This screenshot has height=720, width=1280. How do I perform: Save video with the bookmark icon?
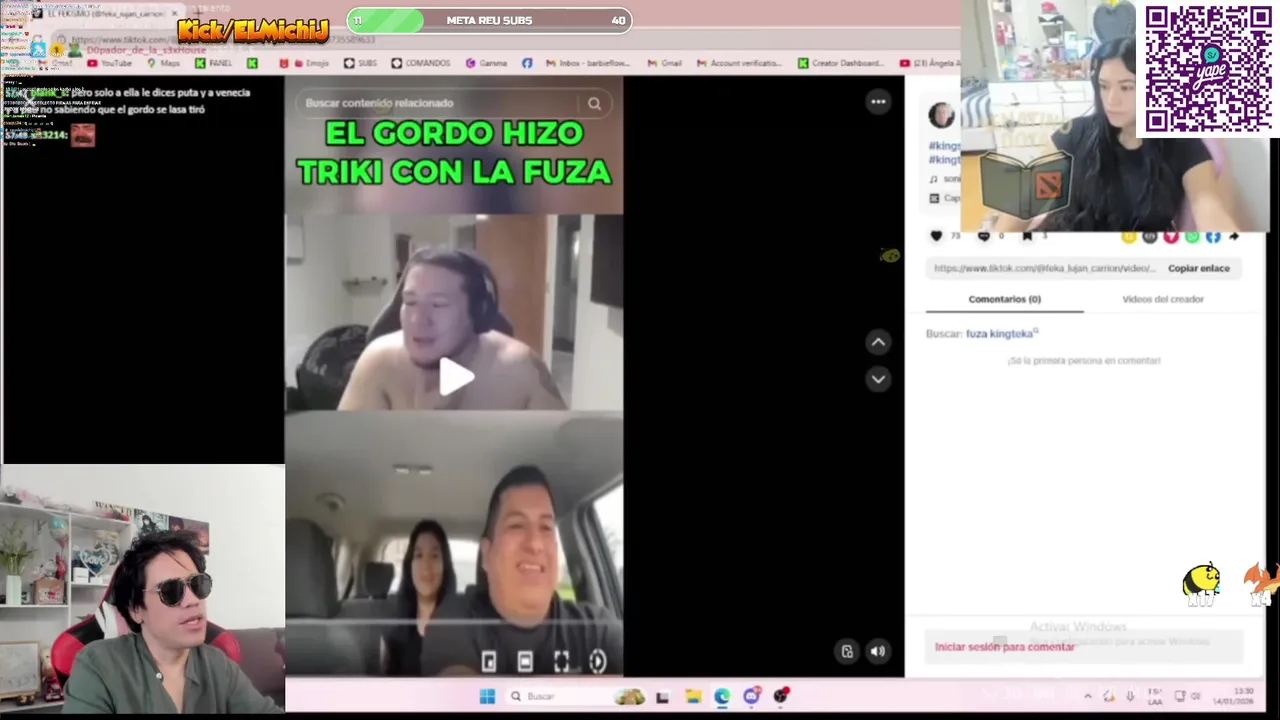[x=1027, y=236]
